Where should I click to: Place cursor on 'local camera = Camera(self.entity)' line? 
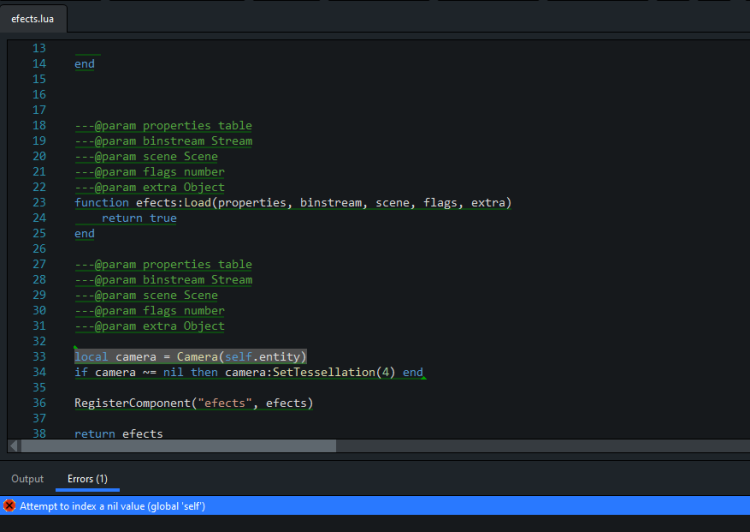click(190, 357)
